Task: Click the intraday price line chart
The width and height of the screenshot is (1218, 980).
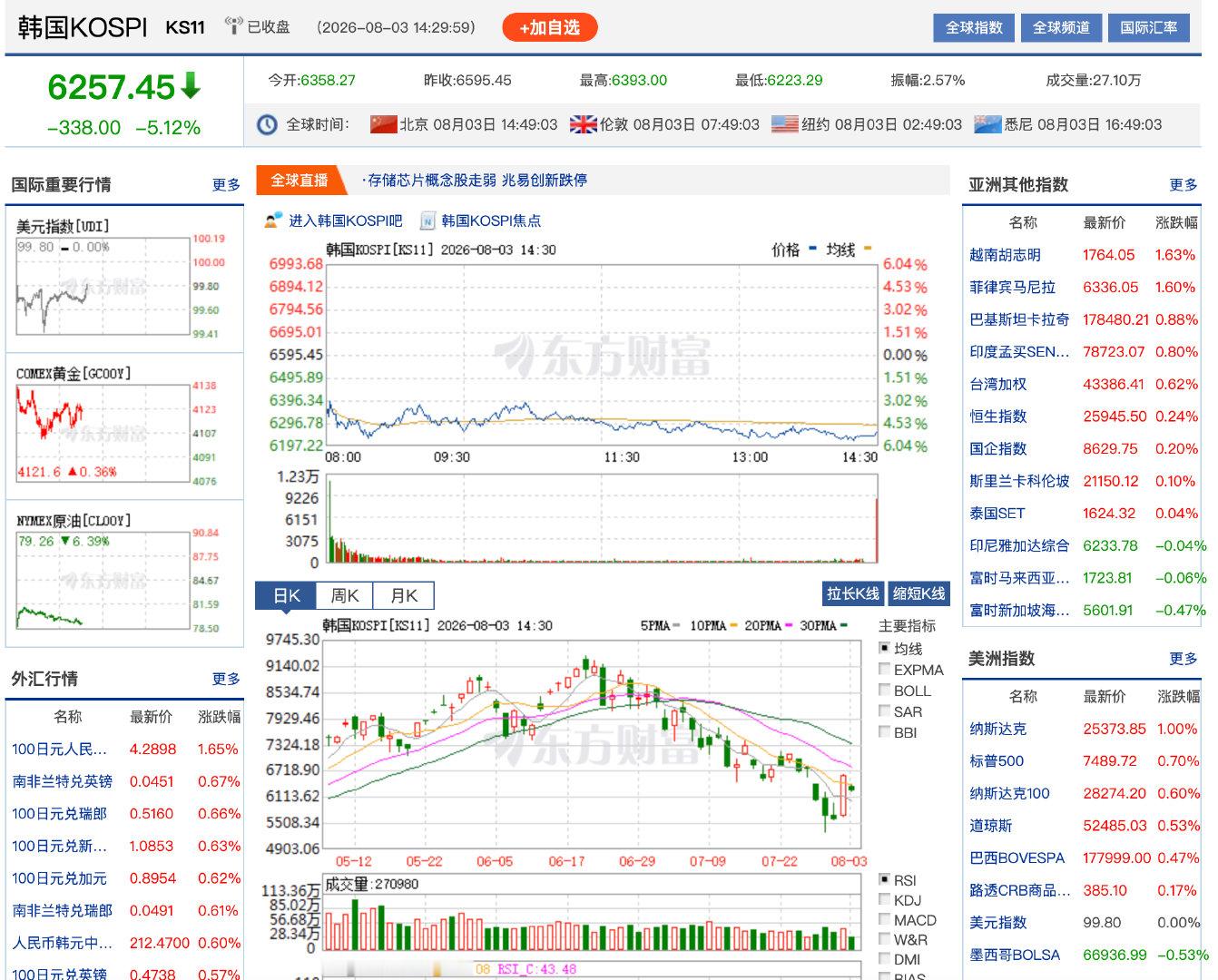Action: click(602, 355)
